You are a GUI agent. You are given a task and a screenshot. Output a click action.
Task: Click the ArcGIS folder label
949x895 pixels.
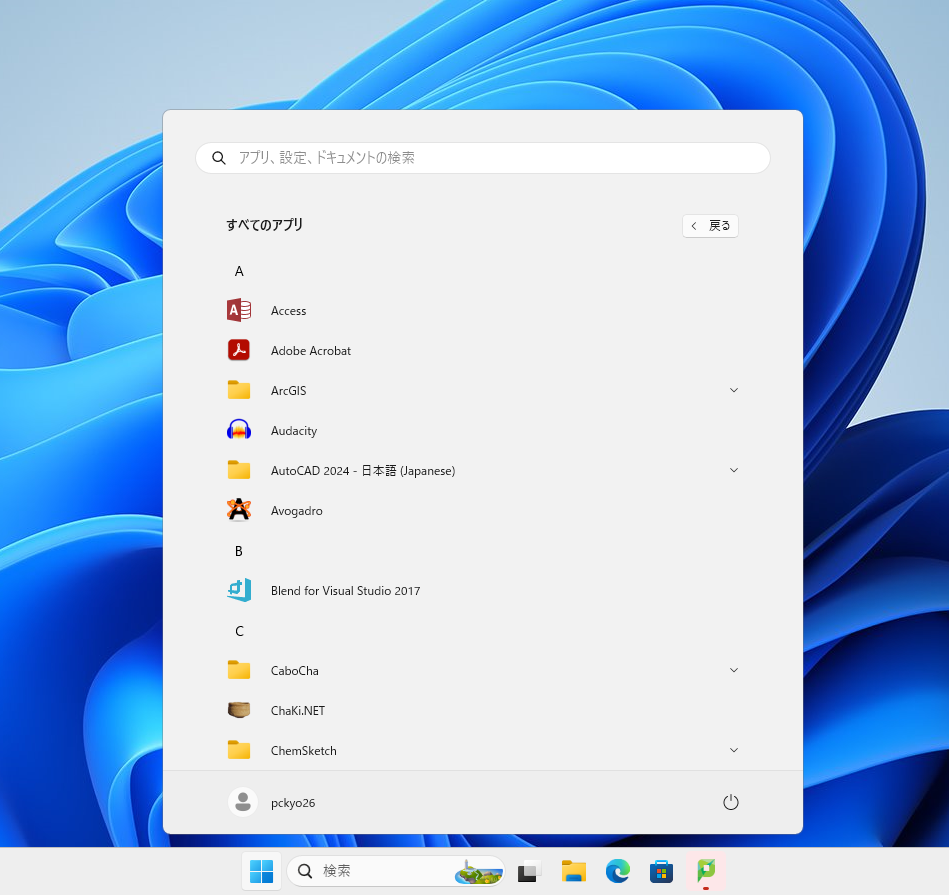289,391
